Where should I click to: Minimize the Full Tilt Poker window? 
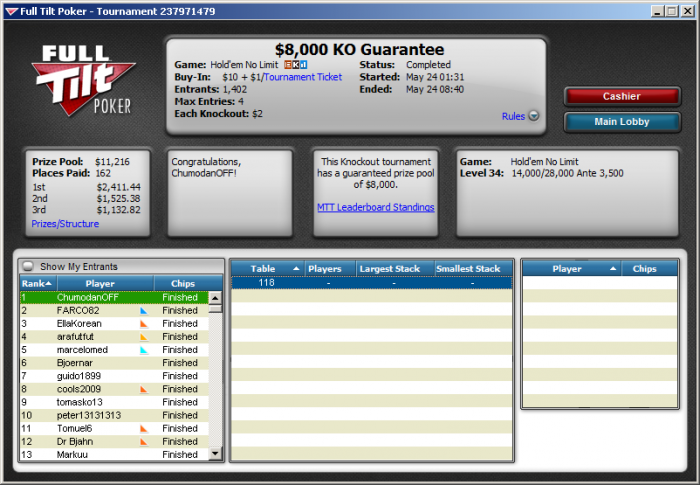tap(657, 11)
